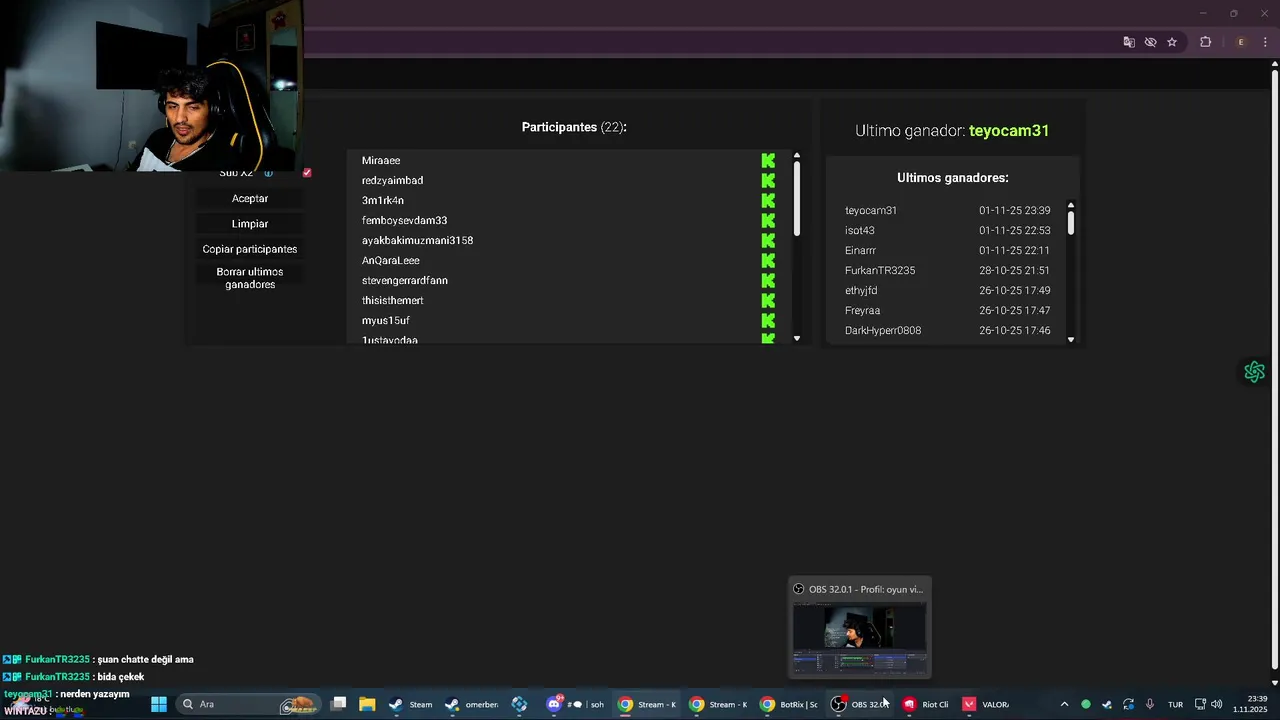Click the Kick icon beside redzyaimbad

pos(768,180)
